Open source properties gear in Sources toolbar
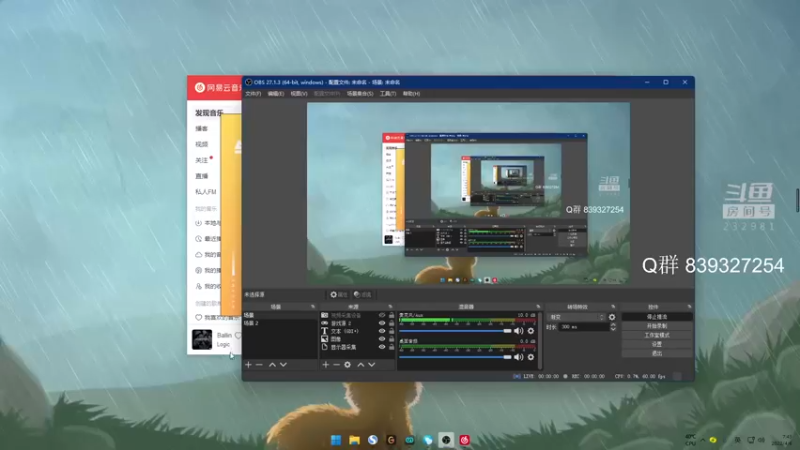The image size is (800, 450). (347, 365)
